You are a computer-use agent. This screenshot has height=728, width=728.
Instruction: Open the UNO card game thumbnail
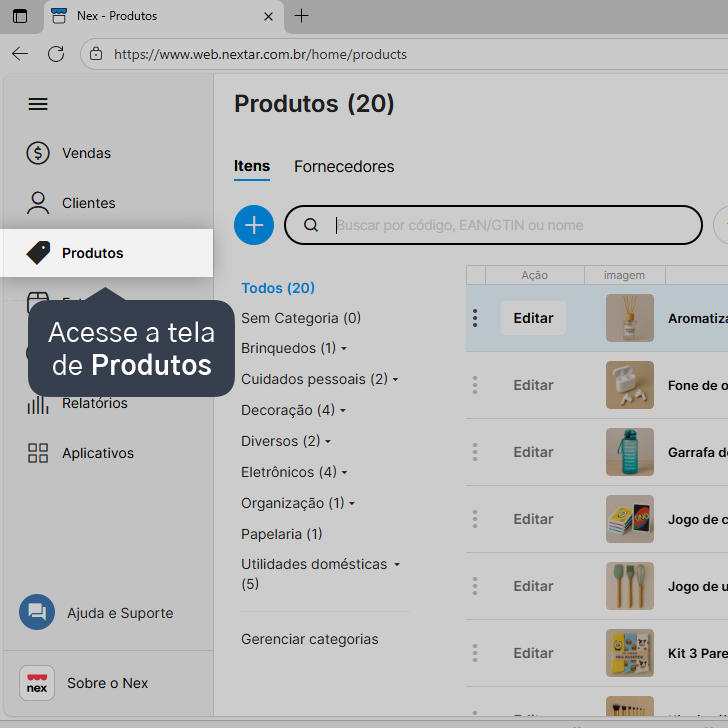point(630,519)
